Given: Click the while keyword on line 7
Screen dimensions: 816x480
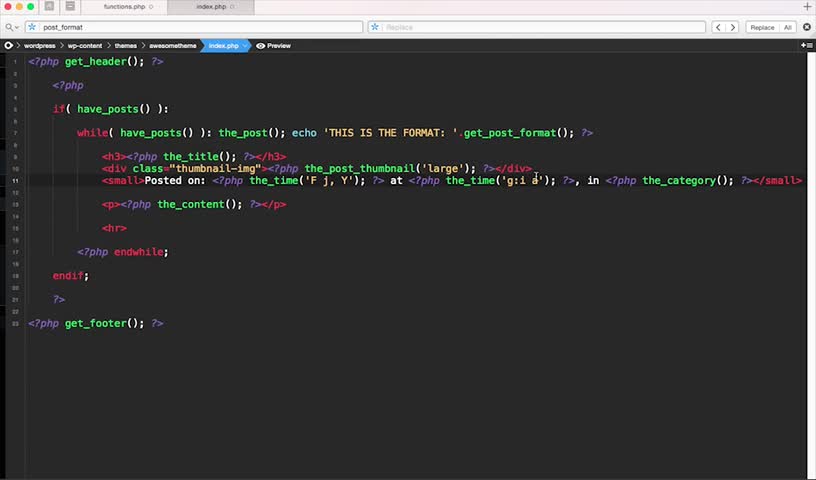Looking at the screenshot, I should (x=93, y=133).
